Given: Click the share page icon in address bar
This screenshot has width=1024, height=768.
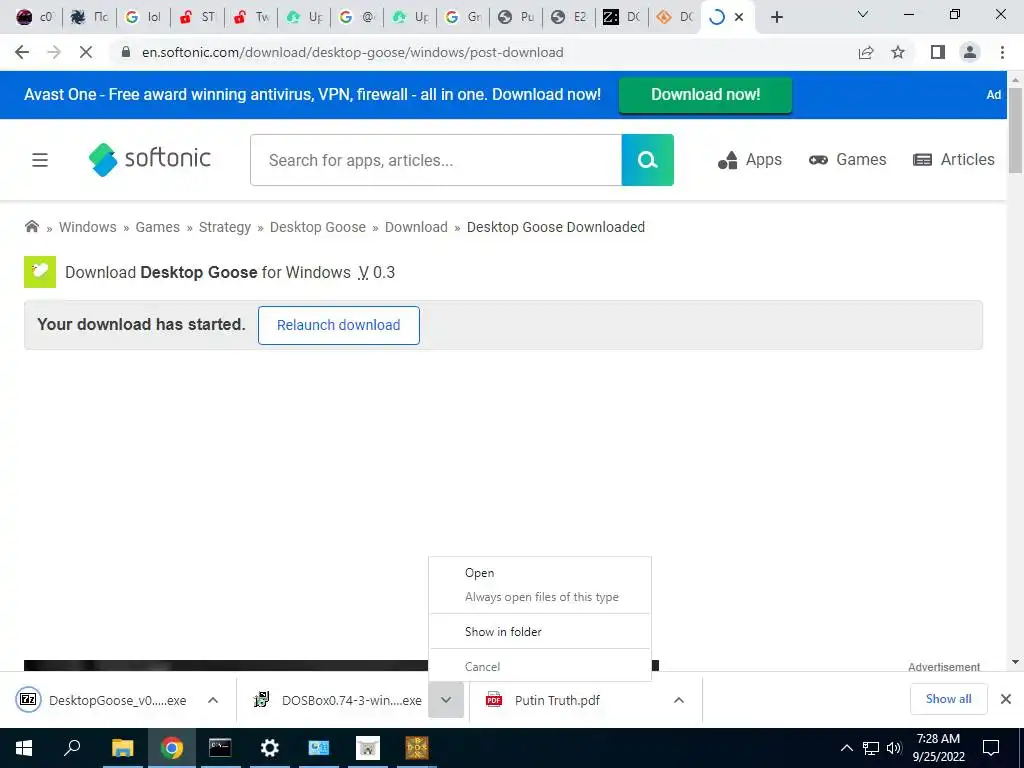Looking at the screenshot, I should coord(866,52).
